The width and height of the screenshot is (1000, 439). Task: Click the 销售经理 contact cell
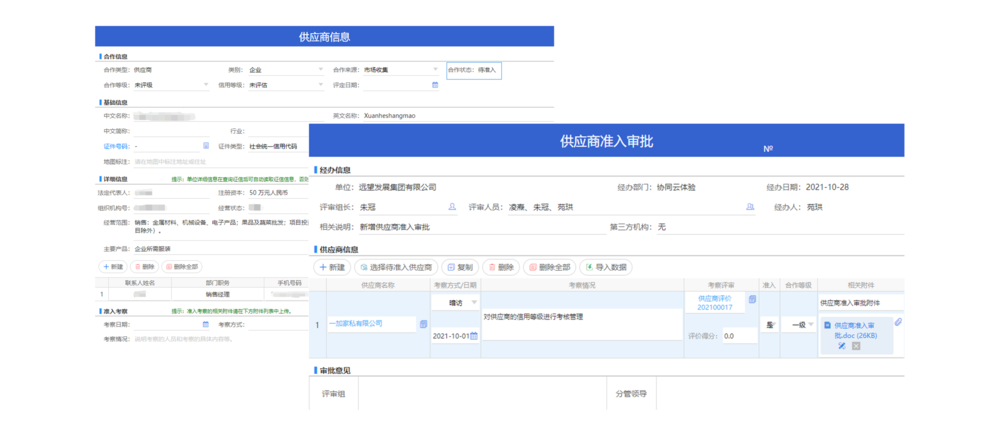[217, 294]
